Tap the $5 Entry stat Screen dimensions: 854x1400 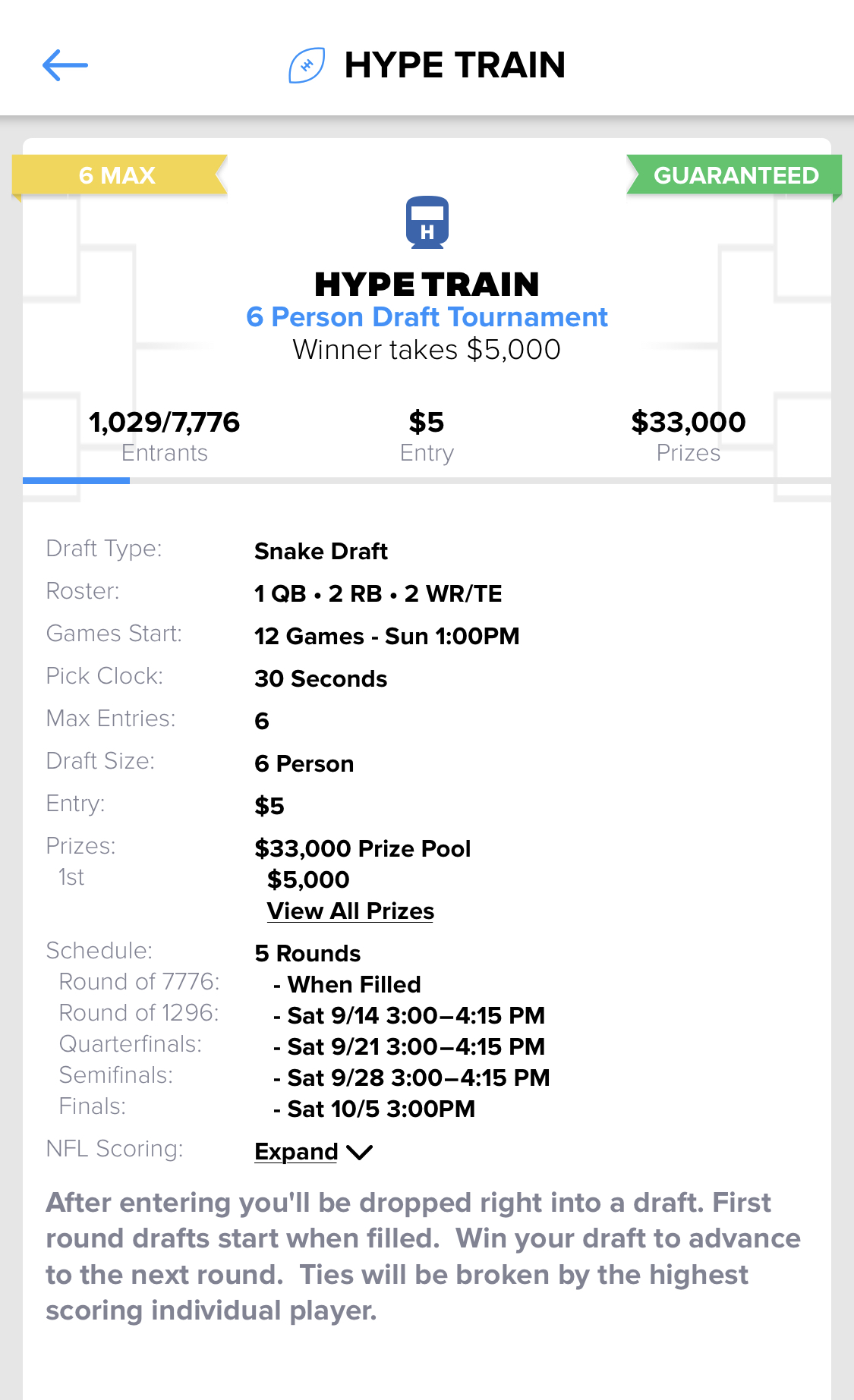tap(427, 436)
